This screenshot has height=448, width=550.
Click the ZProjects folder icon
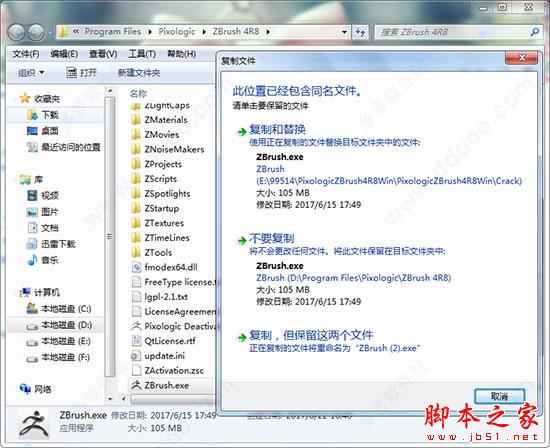(x=136, y=164)
